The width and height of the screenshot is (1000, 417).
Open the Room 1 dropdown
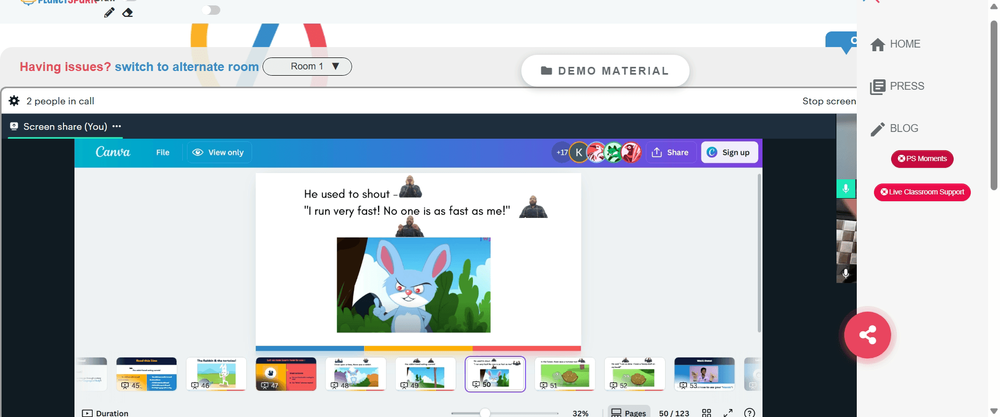pos(307,66)
